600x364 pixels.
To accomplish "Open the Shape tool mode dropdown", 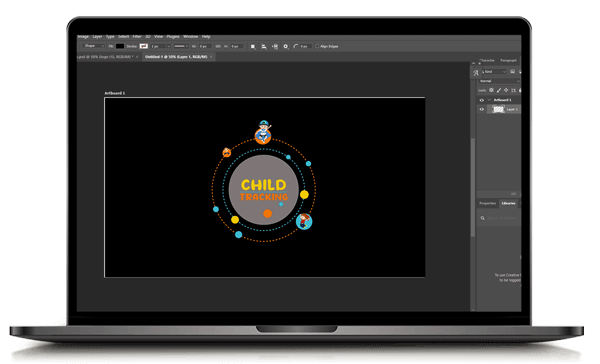I will pyautogui.click(x=93, y=46).
